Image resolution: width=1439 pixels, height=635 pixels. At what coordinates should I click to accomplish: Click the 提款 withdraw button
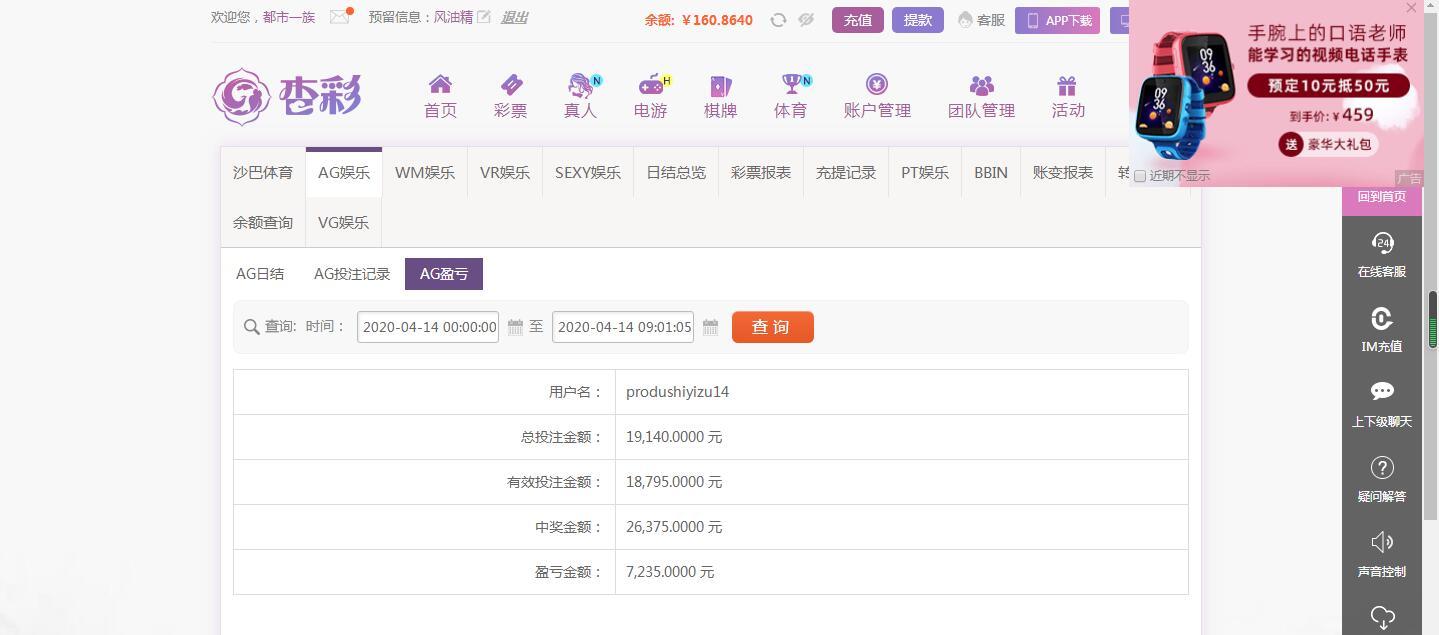coord(918,20)
